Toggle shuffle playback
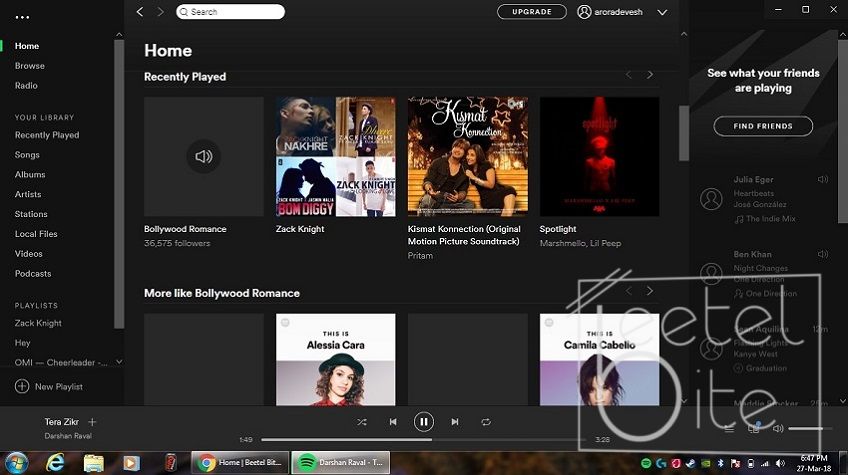 362,422
